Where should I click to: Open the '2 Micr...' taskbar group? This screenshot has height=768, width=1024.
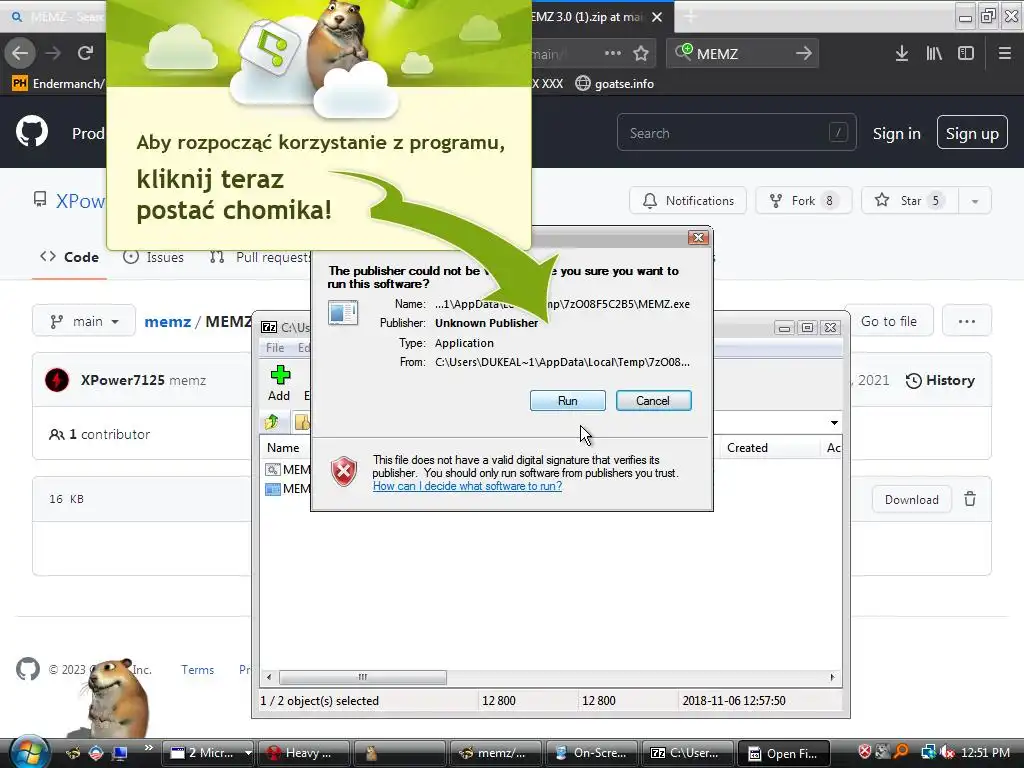tap(210, 753)
